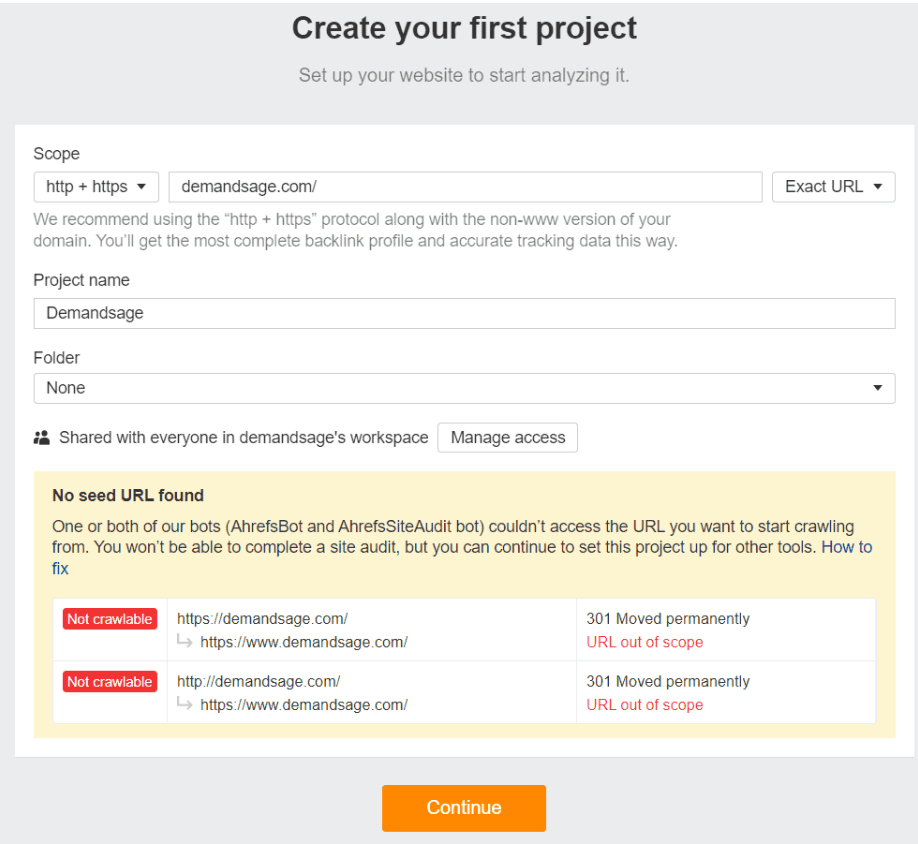Click 301 Moved permanently in http://demandsage.com/ row
The height and width of the screenshot is (844, 918).
pos(668,681)
